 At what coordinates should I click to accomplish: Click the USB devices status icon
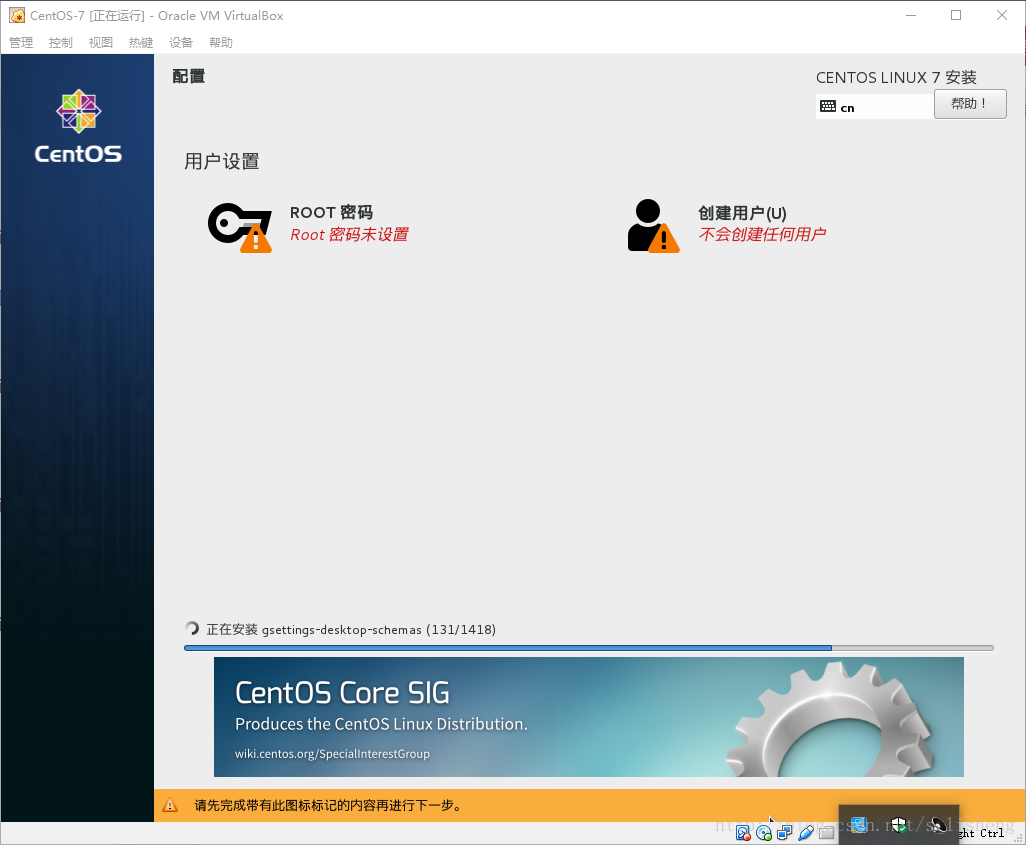point(805,833)
